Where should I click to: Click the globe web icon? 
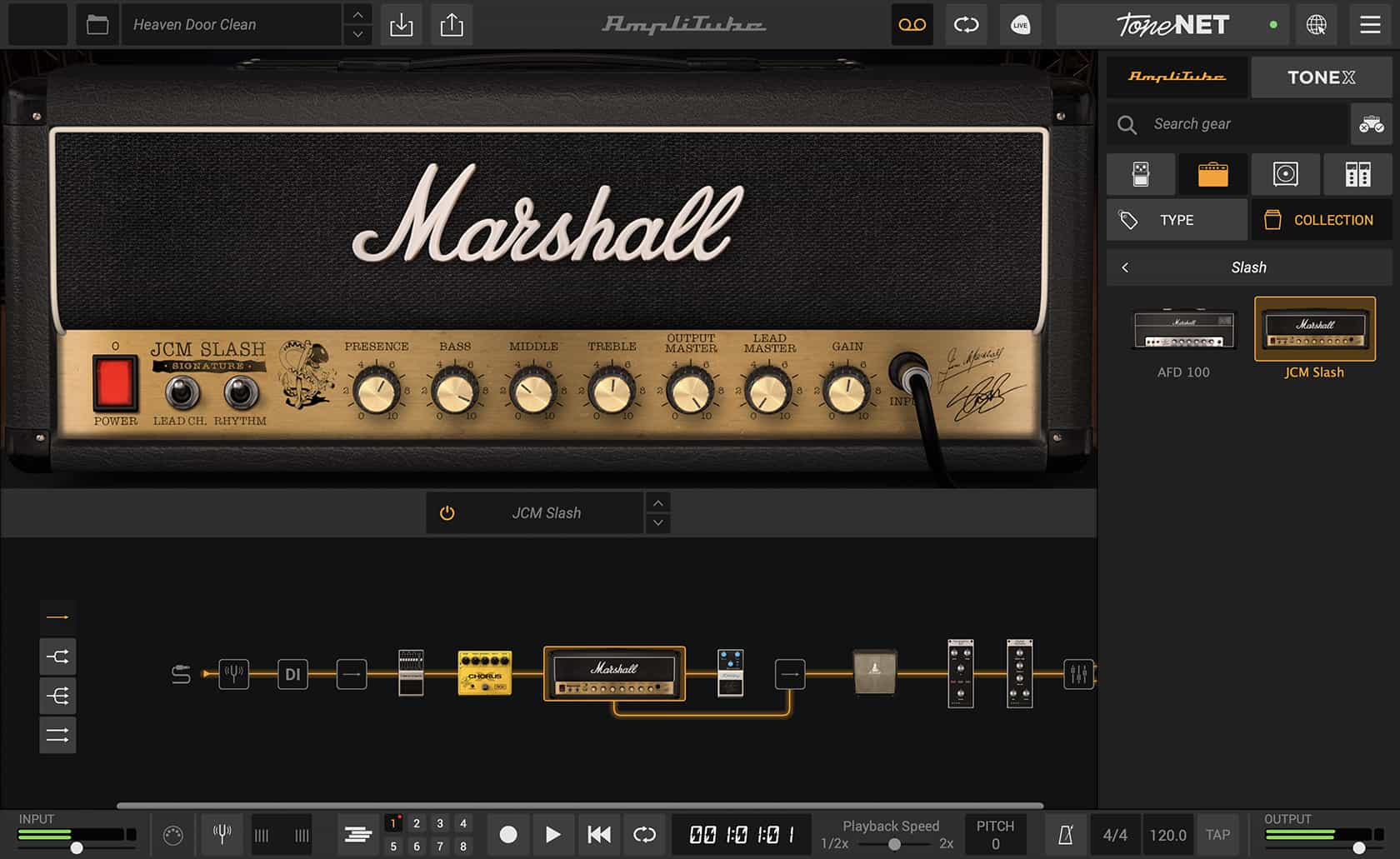(1317, 25)
